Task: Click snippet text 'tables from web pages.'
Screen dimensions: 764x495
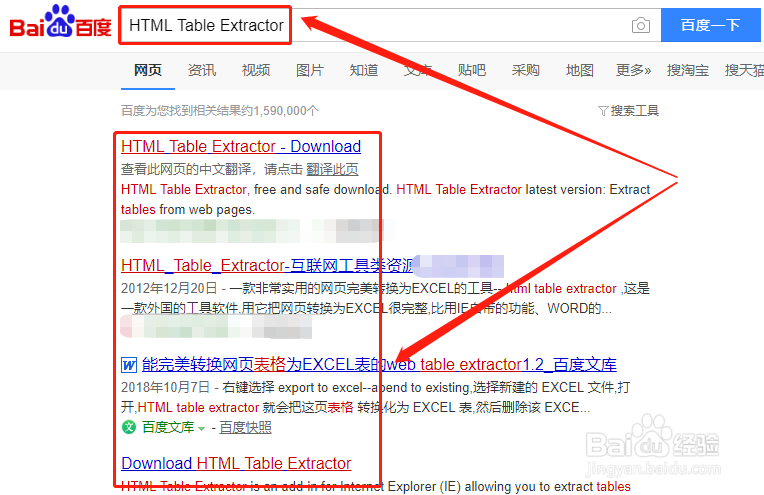Action: tap(188, 209)
